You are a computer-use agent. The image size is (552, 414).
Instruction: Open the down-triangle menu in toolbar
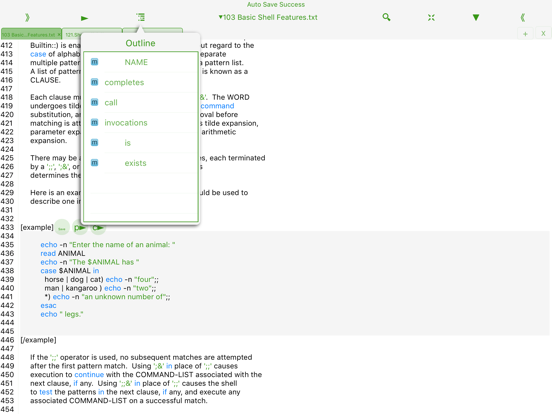tap(476, 17)
